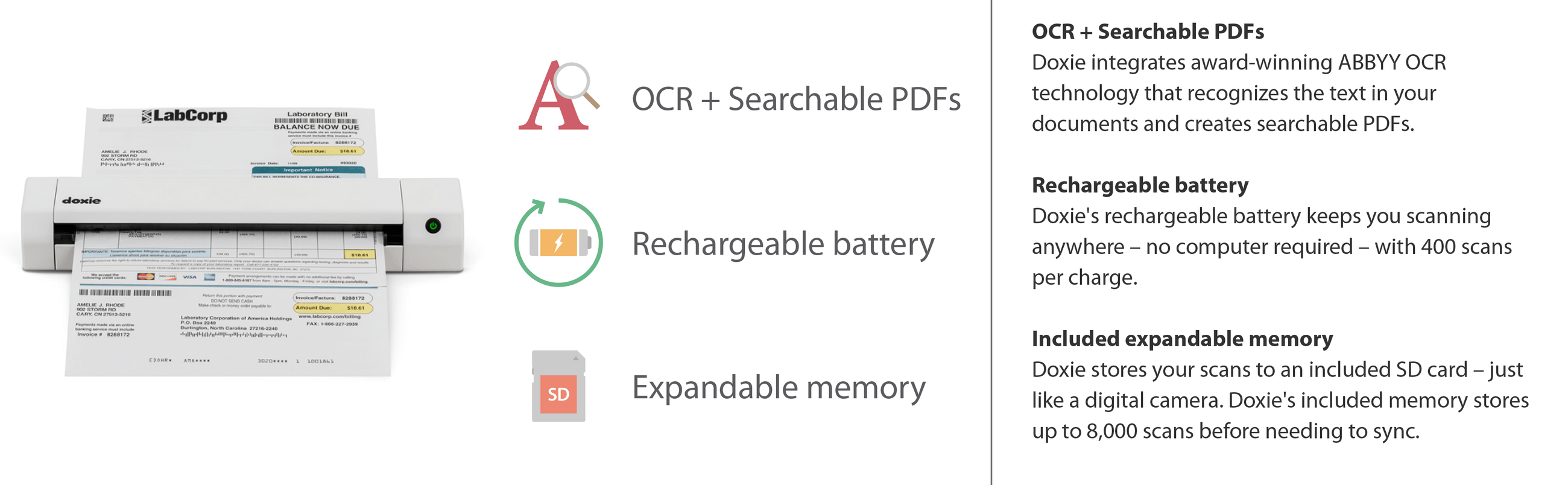Click large gray "OCR + Searchable PDFs" label
The image size is (1568, 485).
pos(795,99)
